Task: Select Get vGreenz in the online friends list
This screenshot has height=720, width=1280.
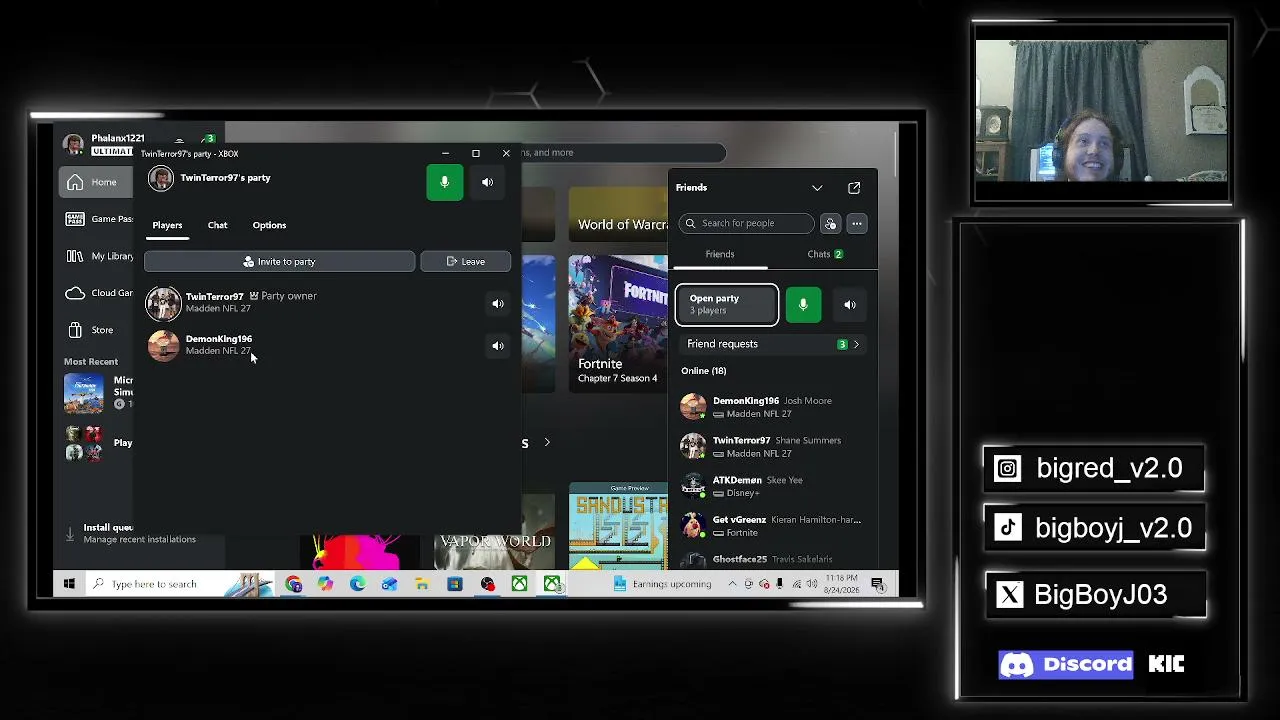Action: 772,526
